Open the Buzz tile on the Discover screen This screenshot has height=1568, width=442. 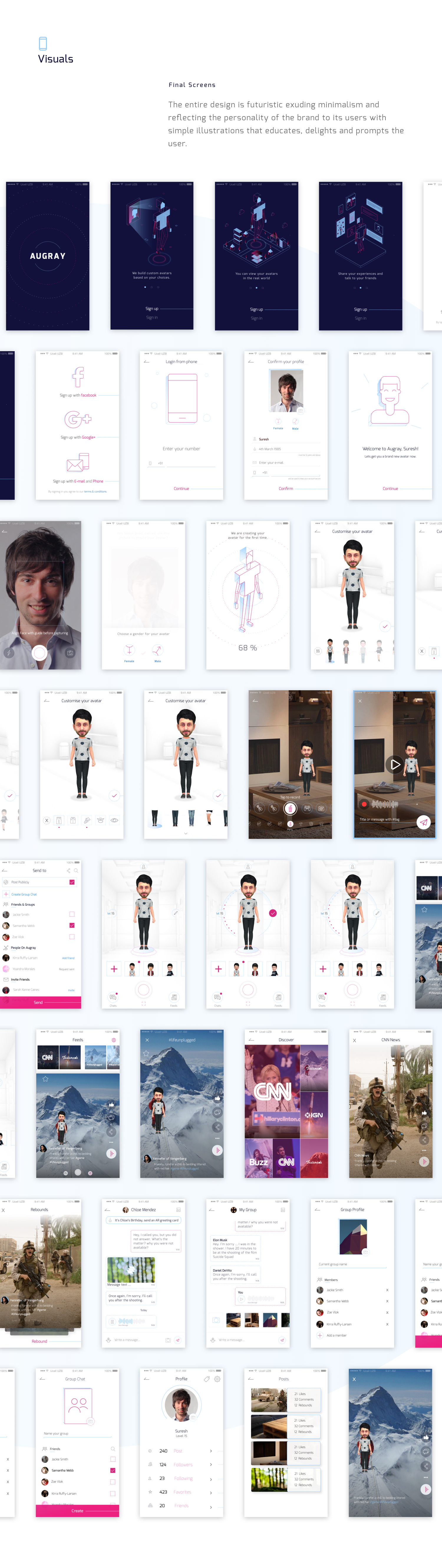click(x=258, y=1158)
